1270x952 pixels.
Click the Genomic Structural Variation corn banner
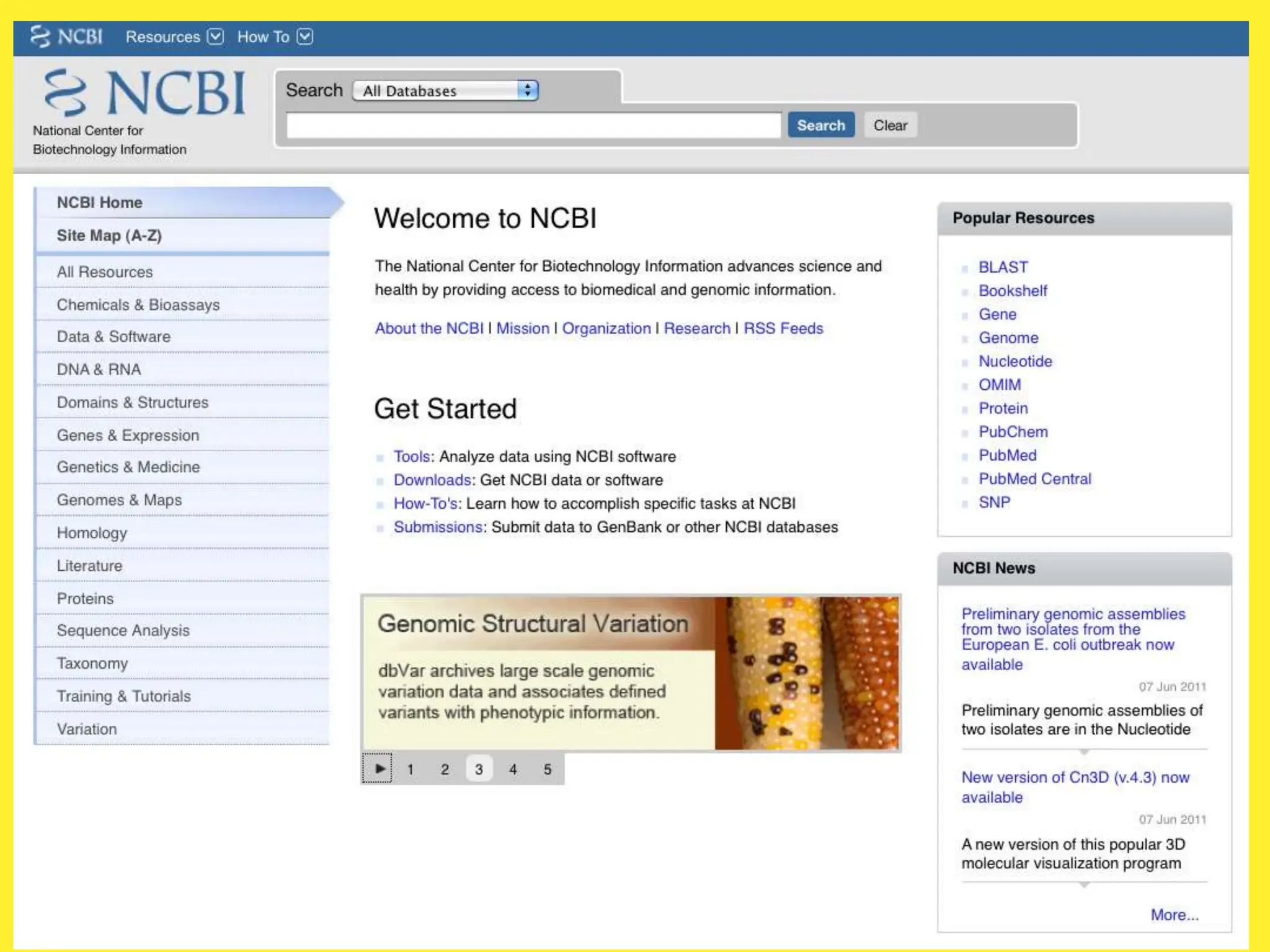click(x=630, y=673)
